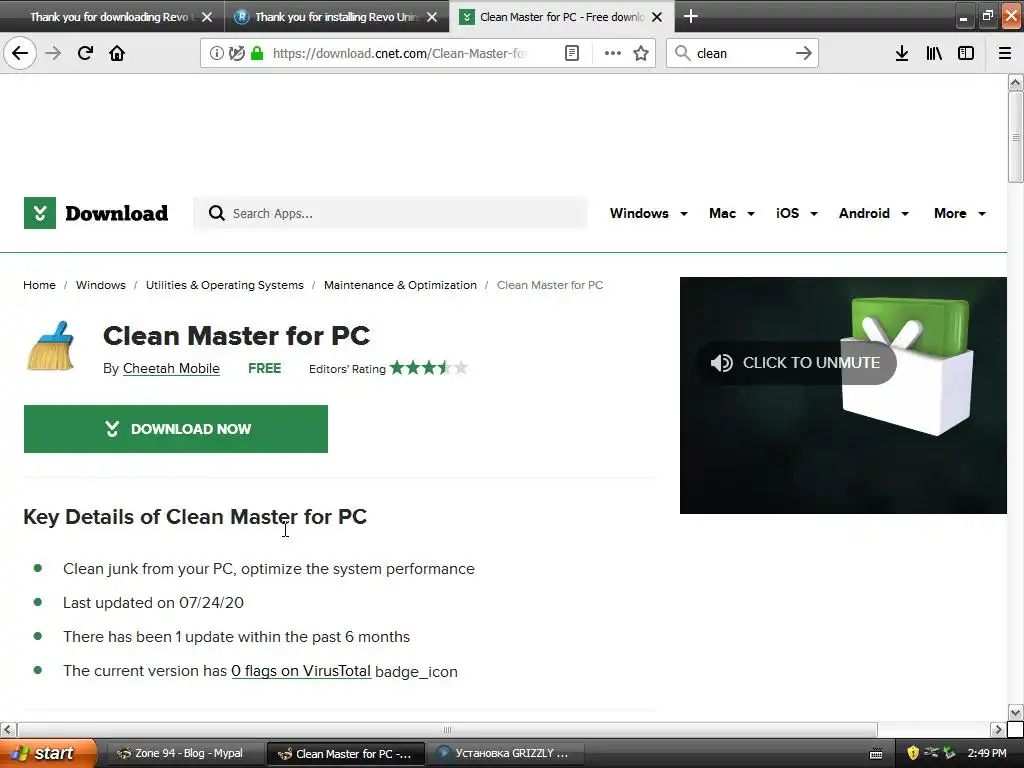Click the network connection tray icon
Screen dimensions: 1024x768
tap(931, 753)
